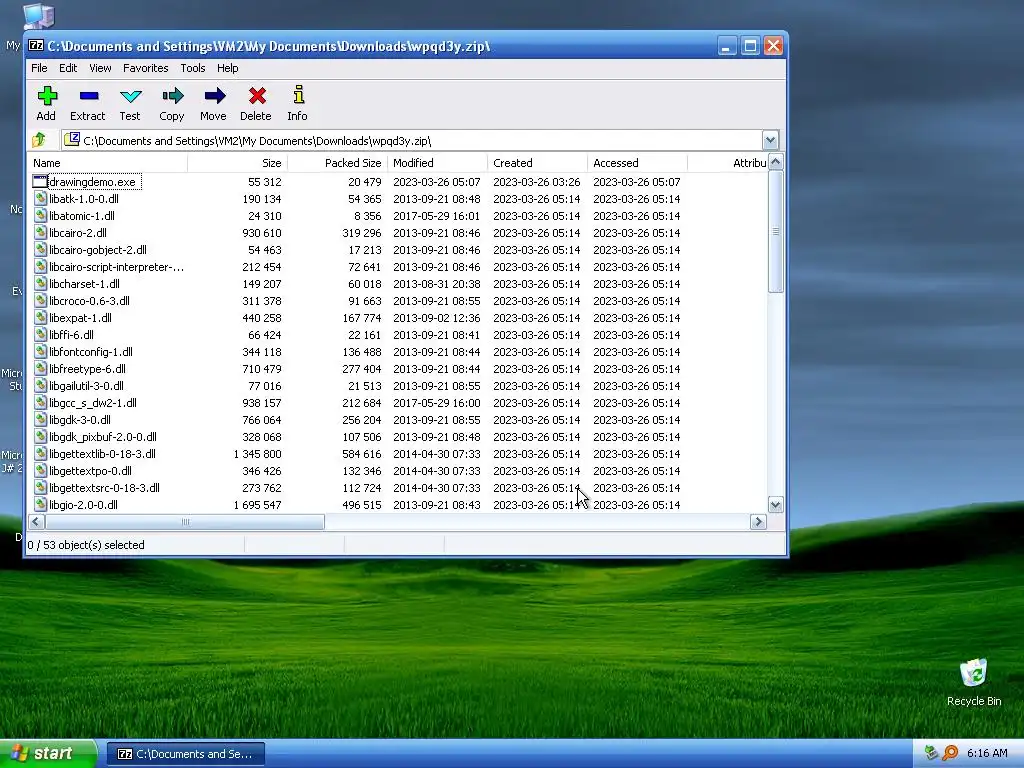The image size is (1024, 768).
Task: Click the libatomic-1.dll file icon
Action: 40,216
